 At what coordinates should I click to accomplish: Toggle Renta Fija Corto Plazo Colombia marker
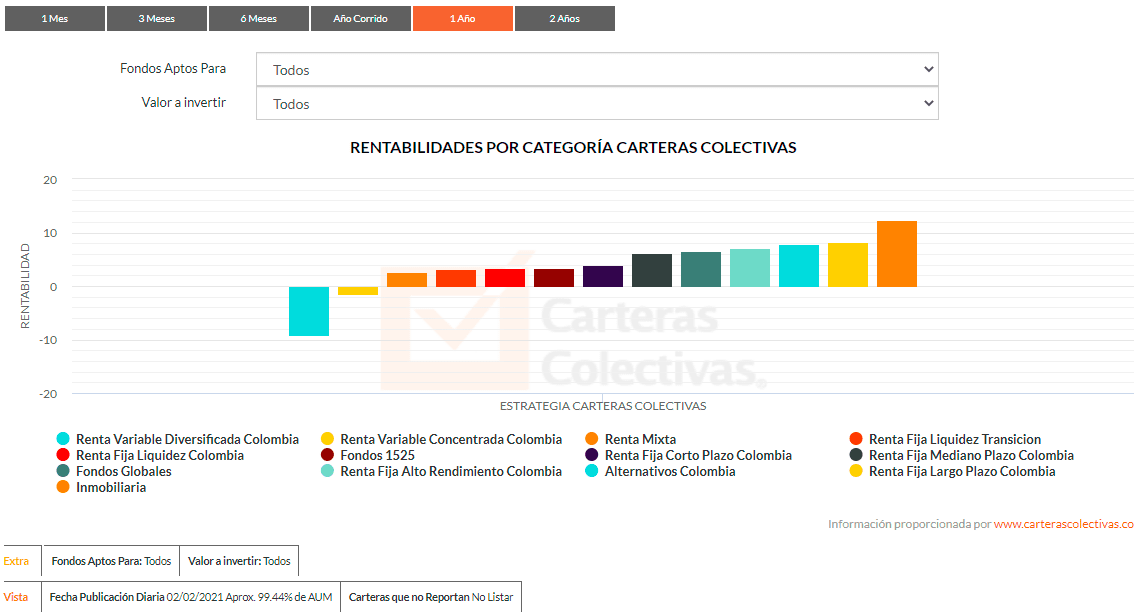(592, 455)
